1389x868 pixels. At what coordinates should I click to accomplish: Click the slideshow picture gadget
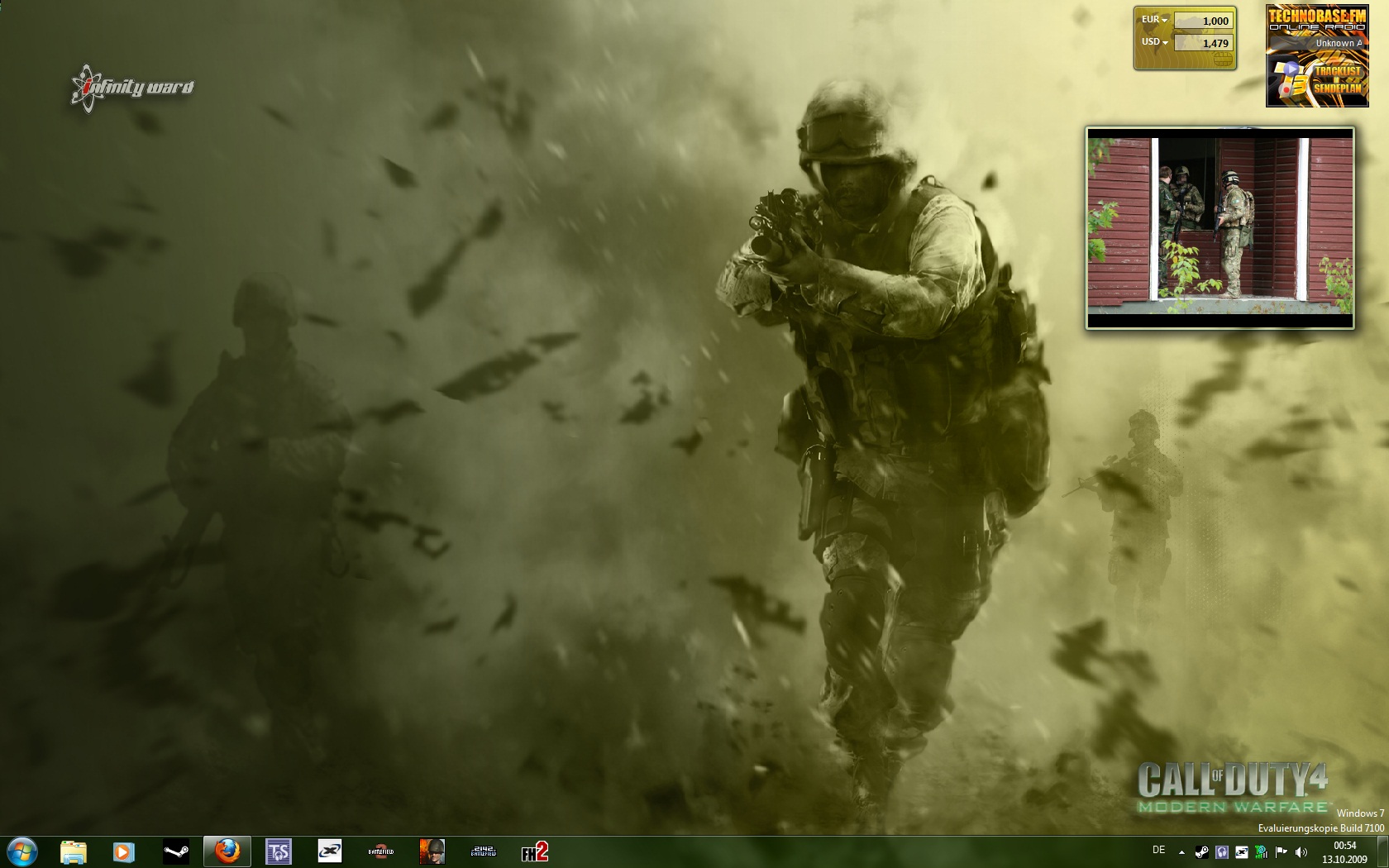tap(1220, 227)
